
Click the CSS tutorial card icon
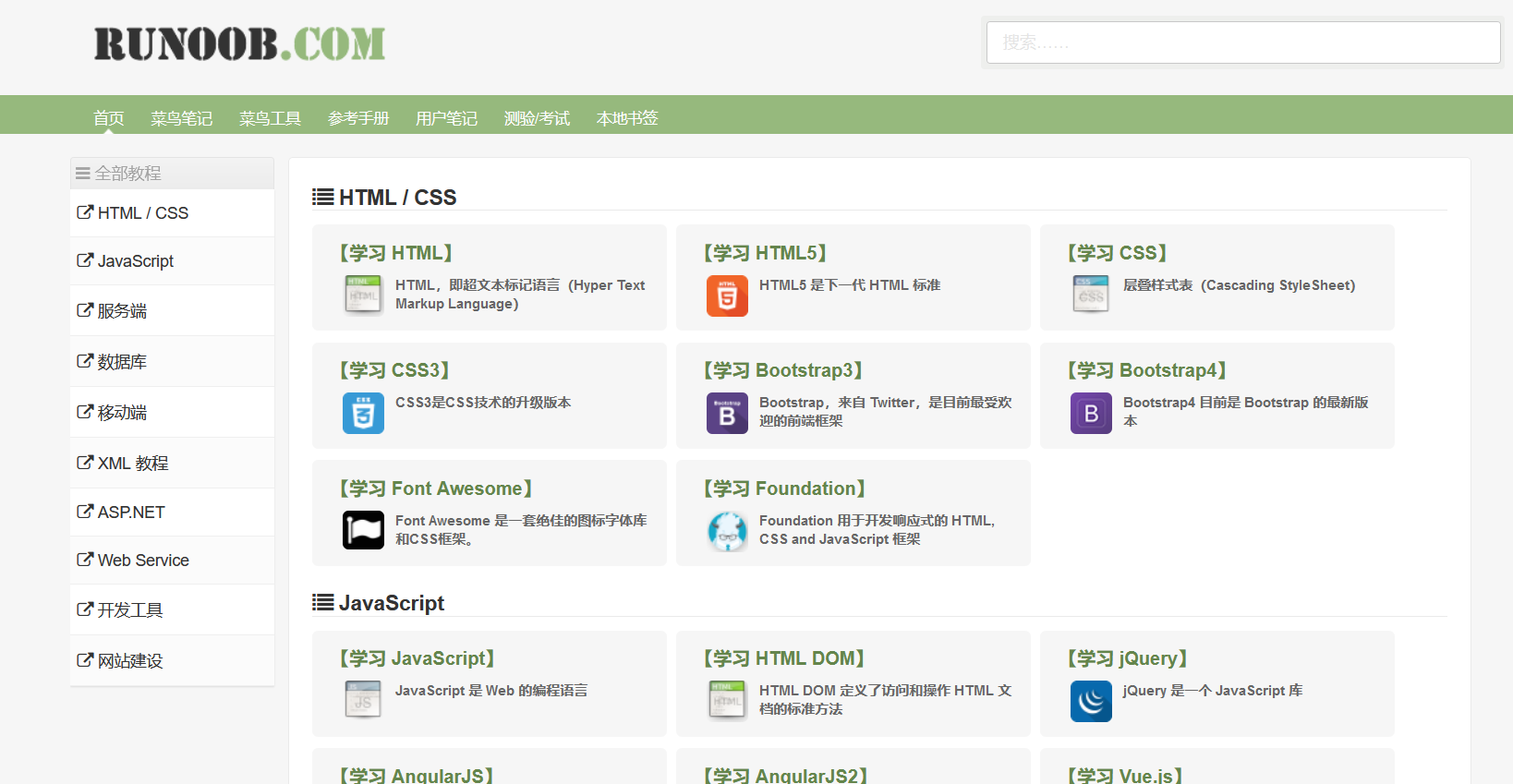point(1091,295)
